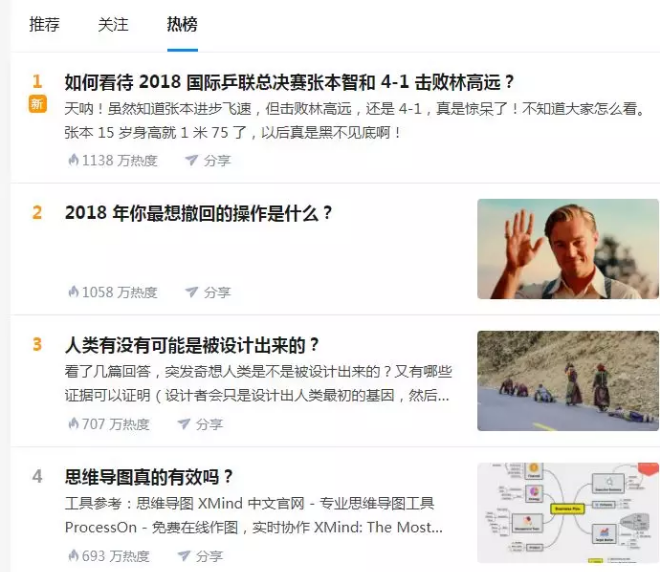Click the flame icon beside 1058 万热度

(73, 292)
